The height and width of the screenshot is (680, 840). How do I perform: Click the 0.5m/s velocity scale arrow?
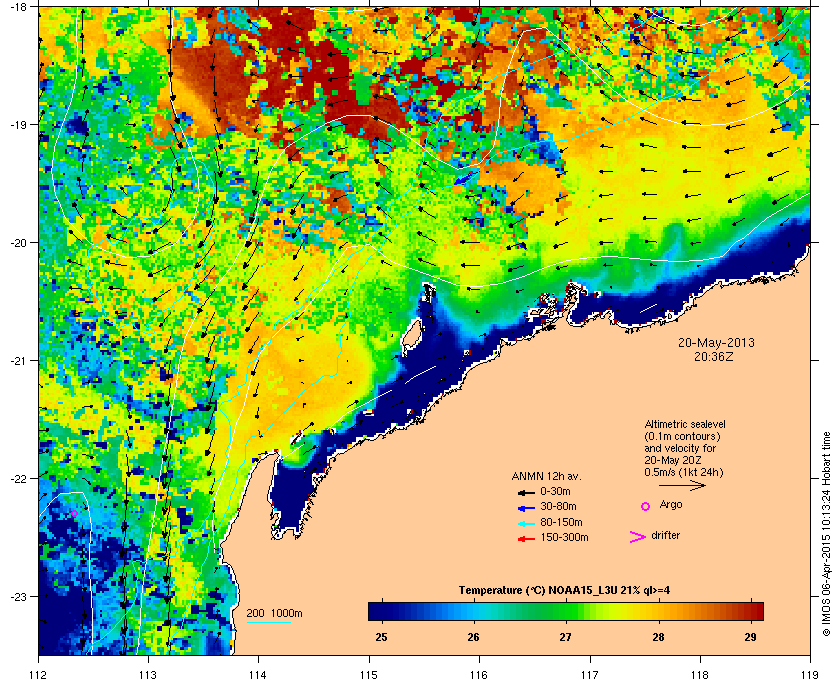[682, 486]
